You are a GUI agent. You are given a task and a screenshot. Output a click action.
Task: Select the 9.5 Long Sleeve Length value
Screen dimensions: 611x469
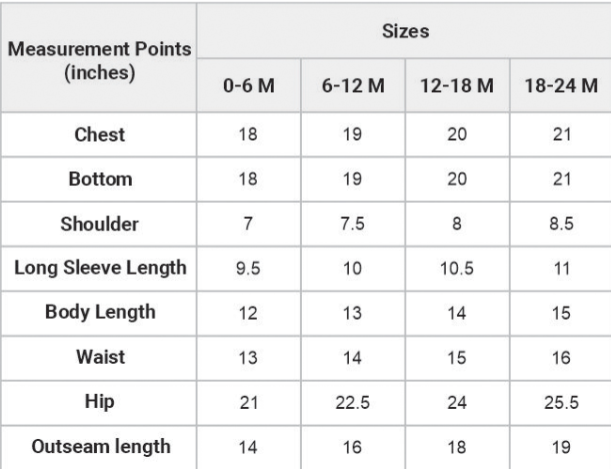pyautogui.click(x=249, y=268)
